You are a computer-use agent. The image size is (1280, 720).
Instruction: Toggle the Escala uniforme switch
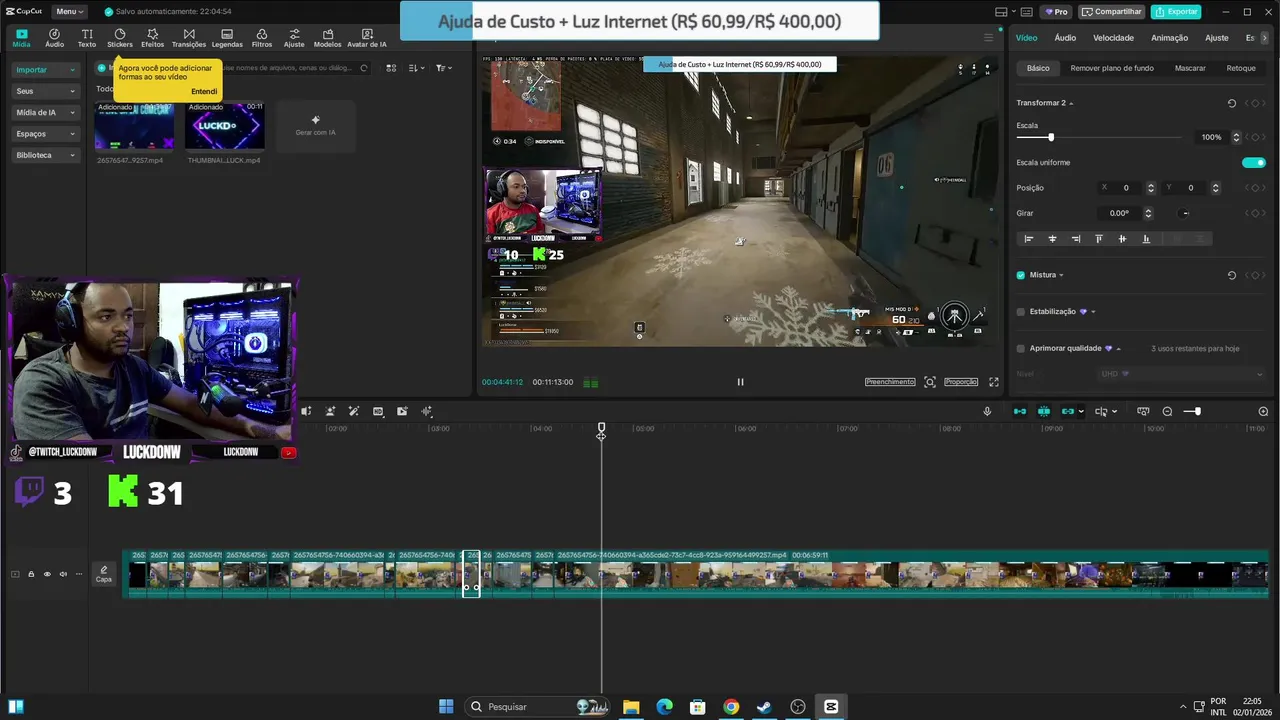1254,162
